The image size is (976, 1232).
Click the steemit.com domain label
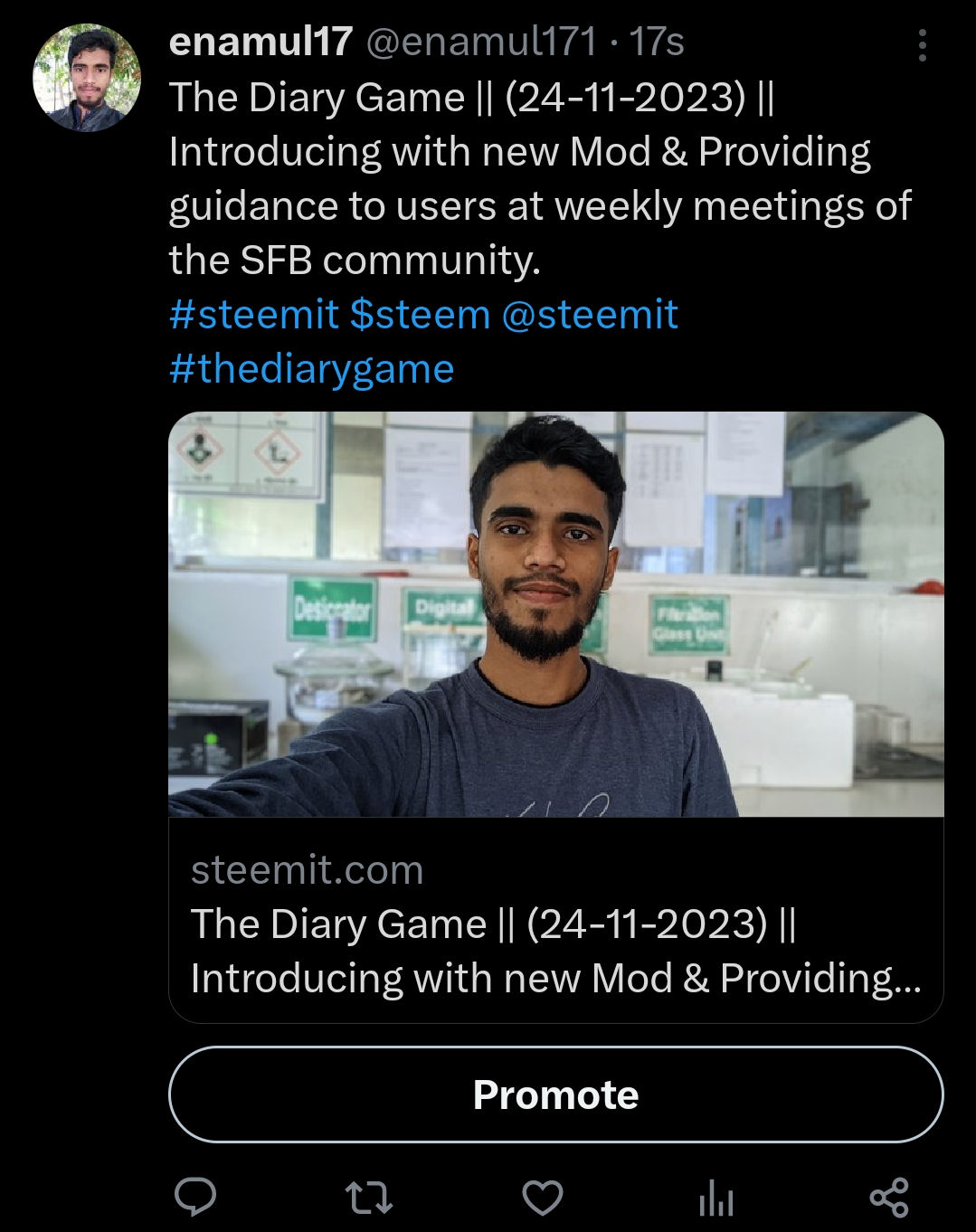pyautogui.click(x=308, y=870)
